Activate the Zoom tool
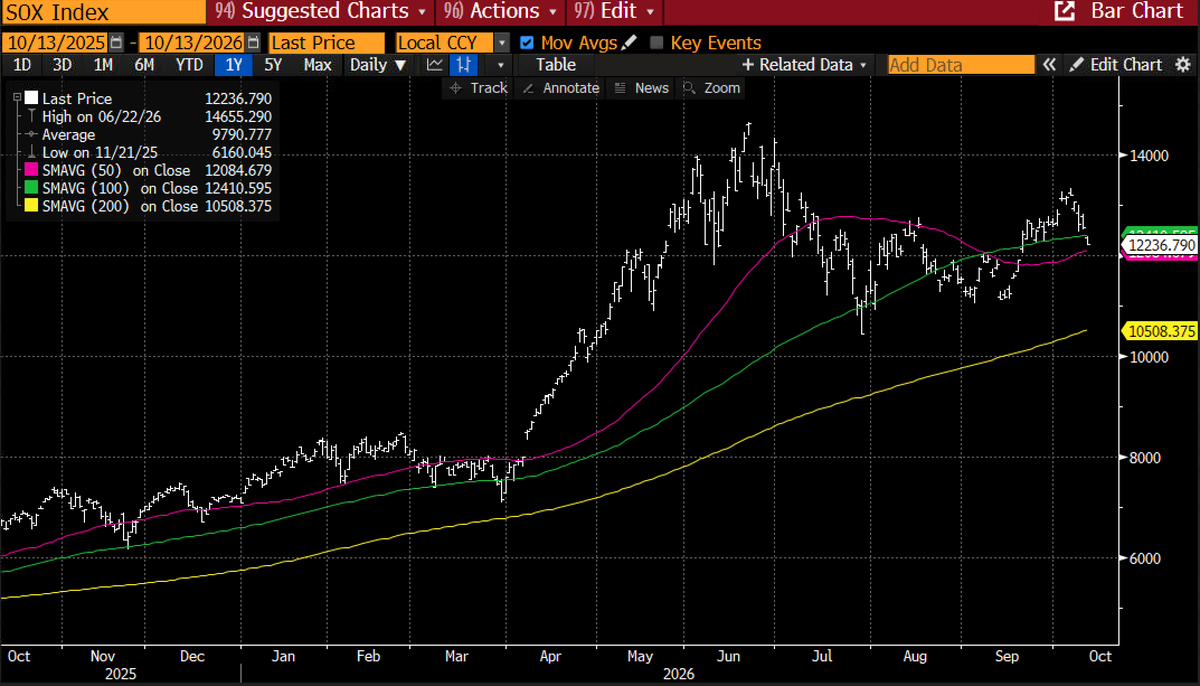The height and width of the screenshot is (686, 1200). click(712, 88)
